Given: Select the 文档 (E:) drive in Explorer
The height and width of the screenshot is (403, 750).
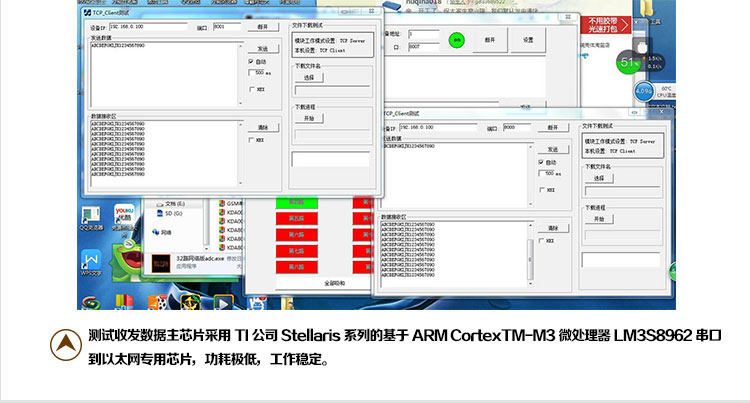Looking at the screenshot, I should tap(171, 204).
